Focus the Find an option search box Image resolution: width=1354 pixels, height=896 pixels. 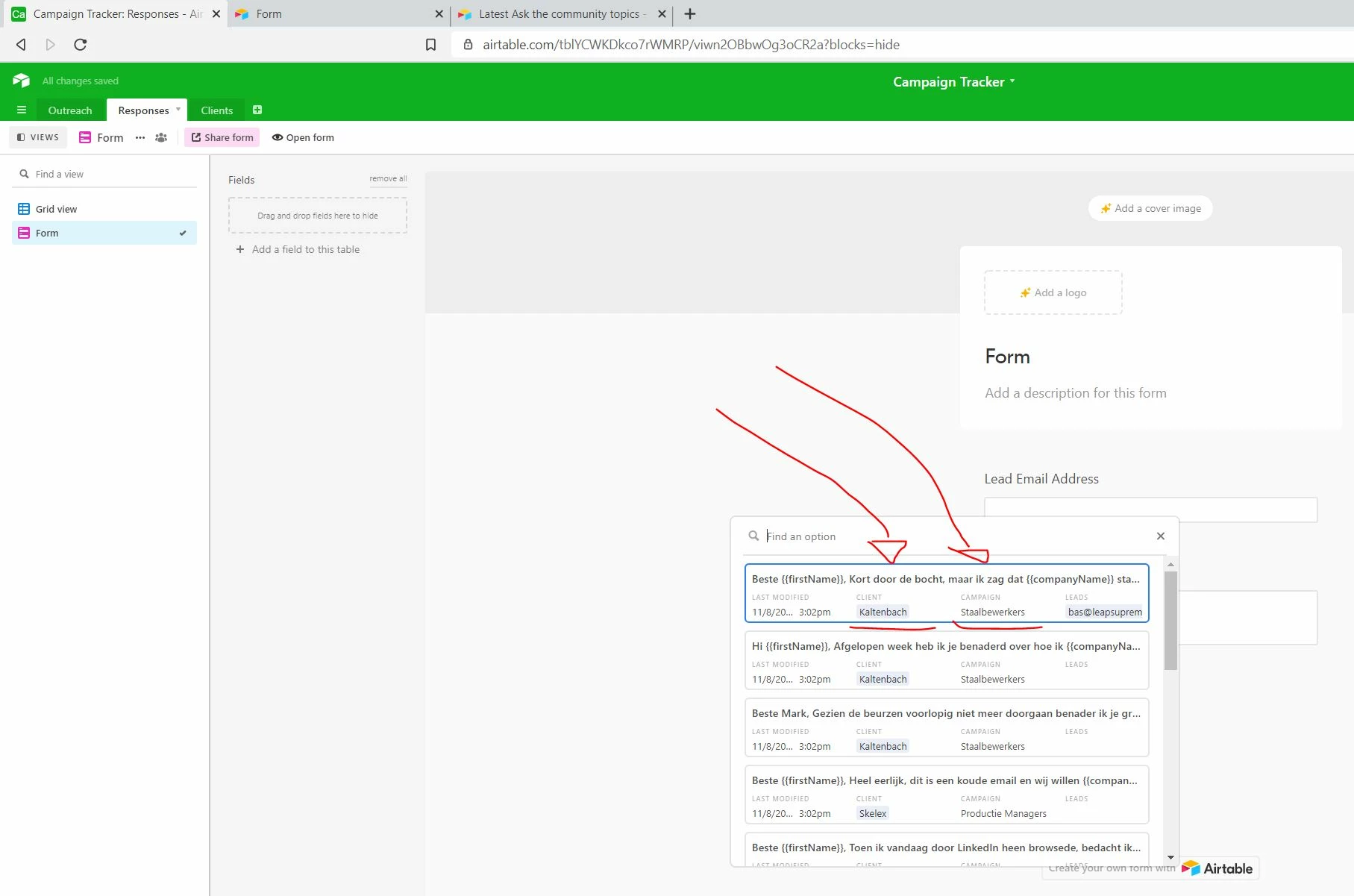click(955, 536)
